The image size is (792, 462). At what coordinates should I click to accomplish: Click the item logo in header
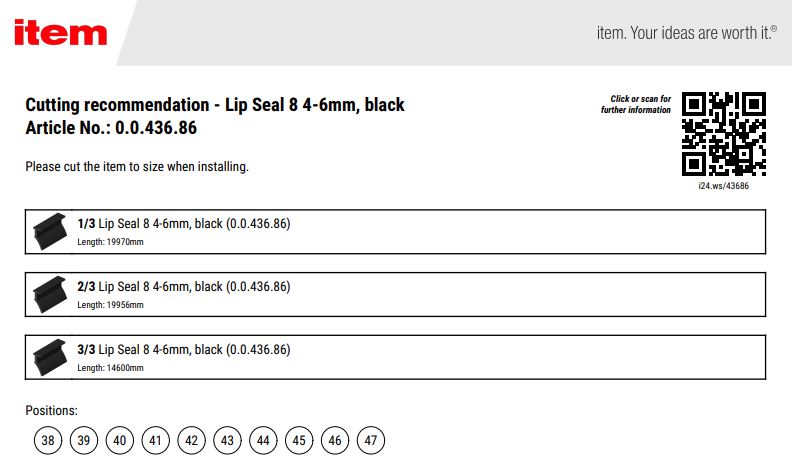pos(60,32)
